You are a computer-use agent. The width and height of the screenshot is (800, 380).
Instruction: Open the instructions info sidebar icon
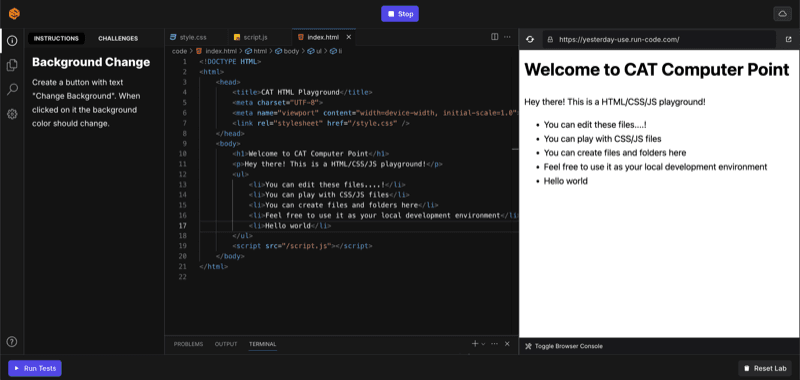(12, 40)
